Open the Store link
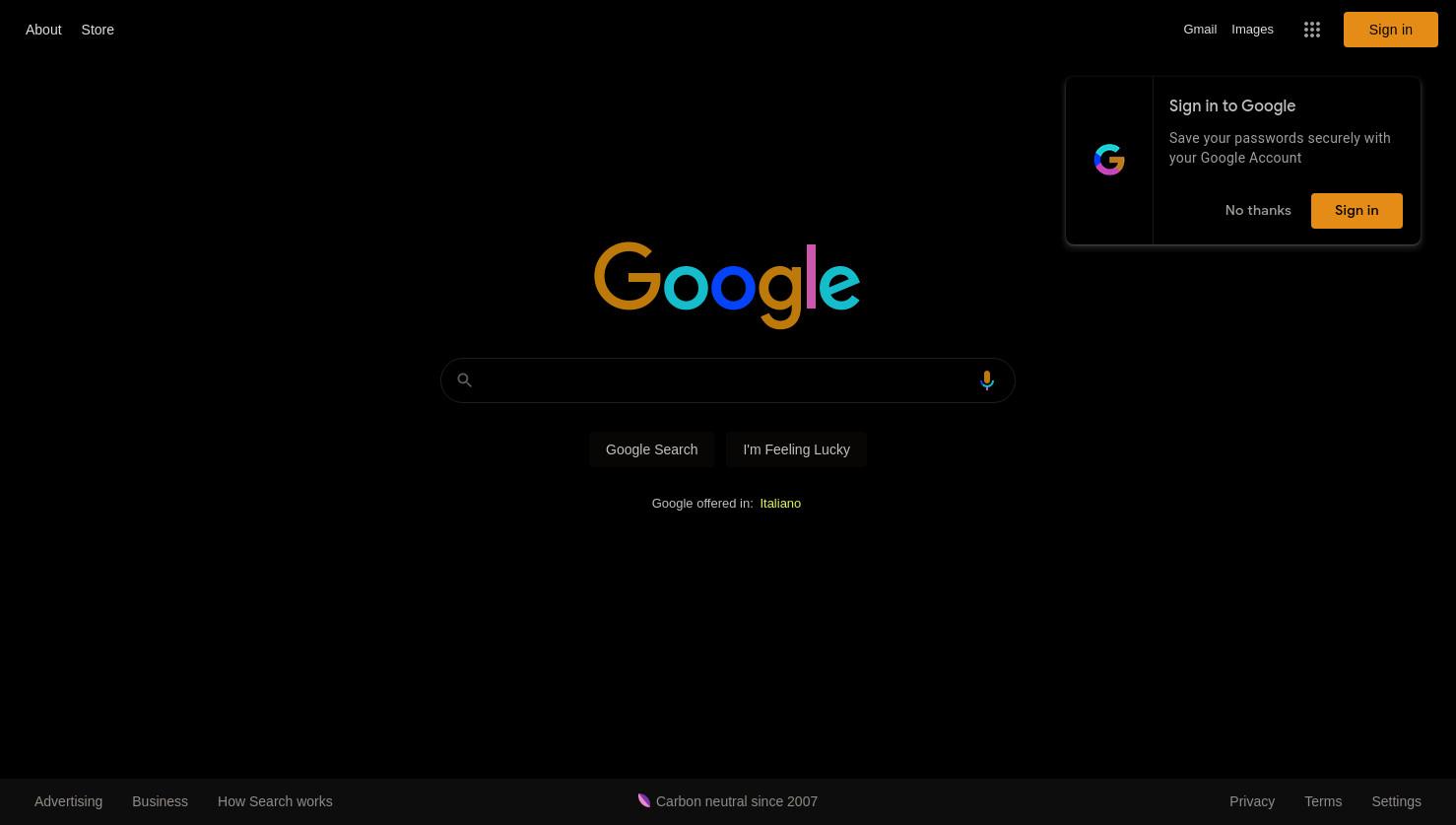 coord(98,30)
